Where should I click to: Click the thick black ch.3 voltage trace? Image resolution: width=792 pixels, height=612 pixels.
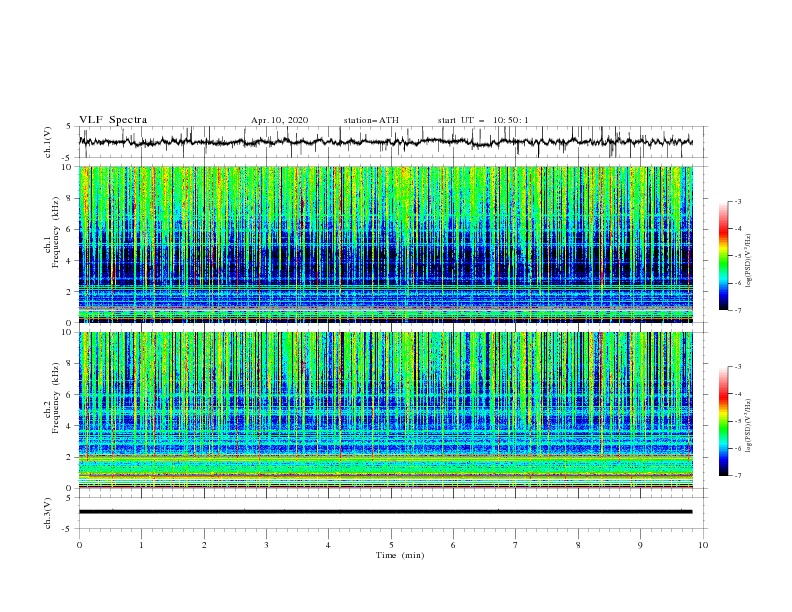click(x=386, y=512)
